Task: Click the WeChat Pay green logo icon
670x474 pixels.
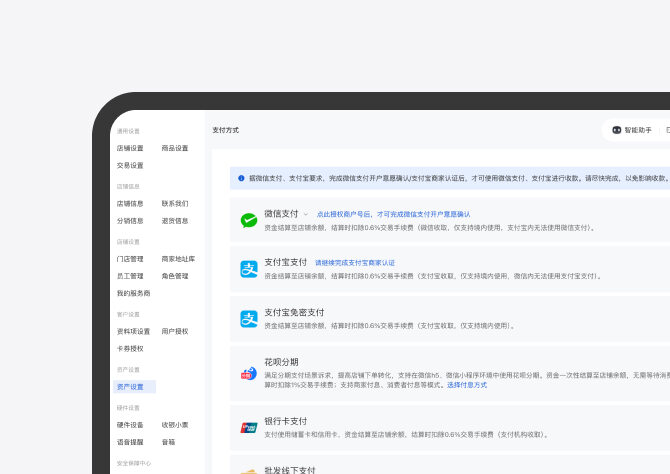Action: coord(249,220)
